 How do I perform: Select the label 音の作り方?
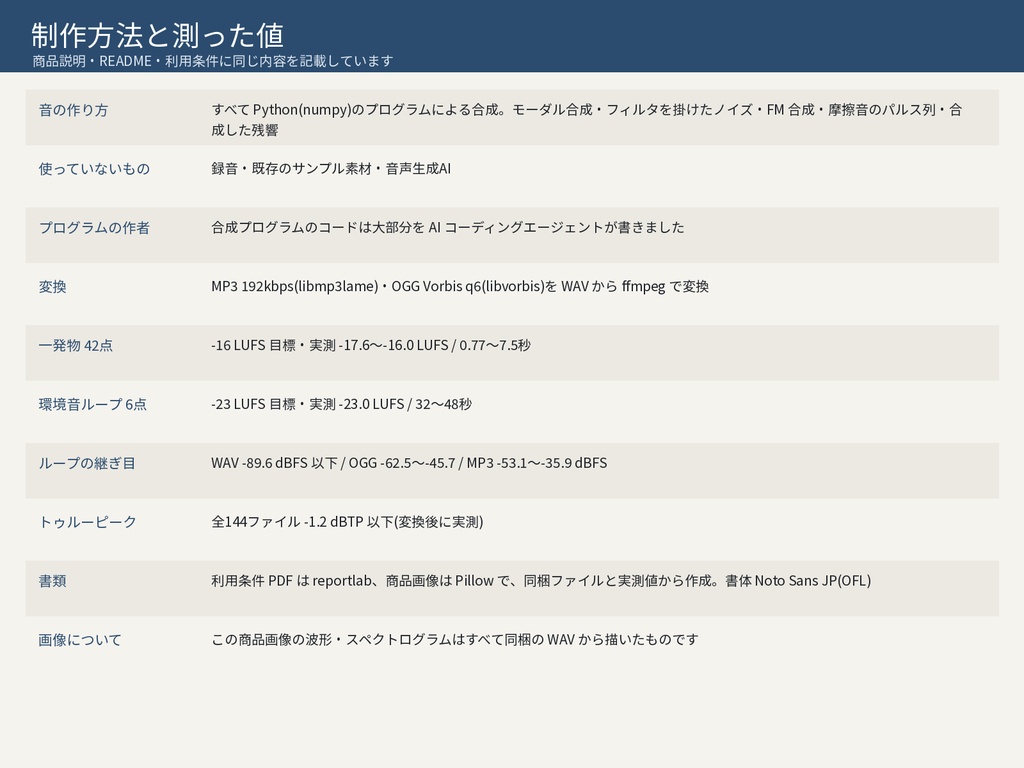(x=73, y=110)
